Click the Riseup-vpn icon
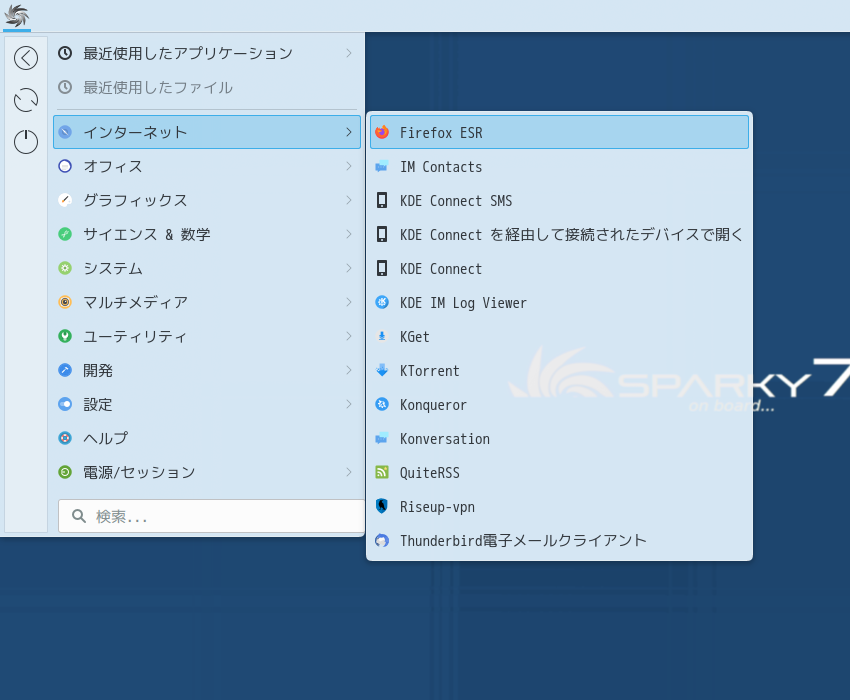The width and height of the screenshot is (850, 700). point(382,506)
